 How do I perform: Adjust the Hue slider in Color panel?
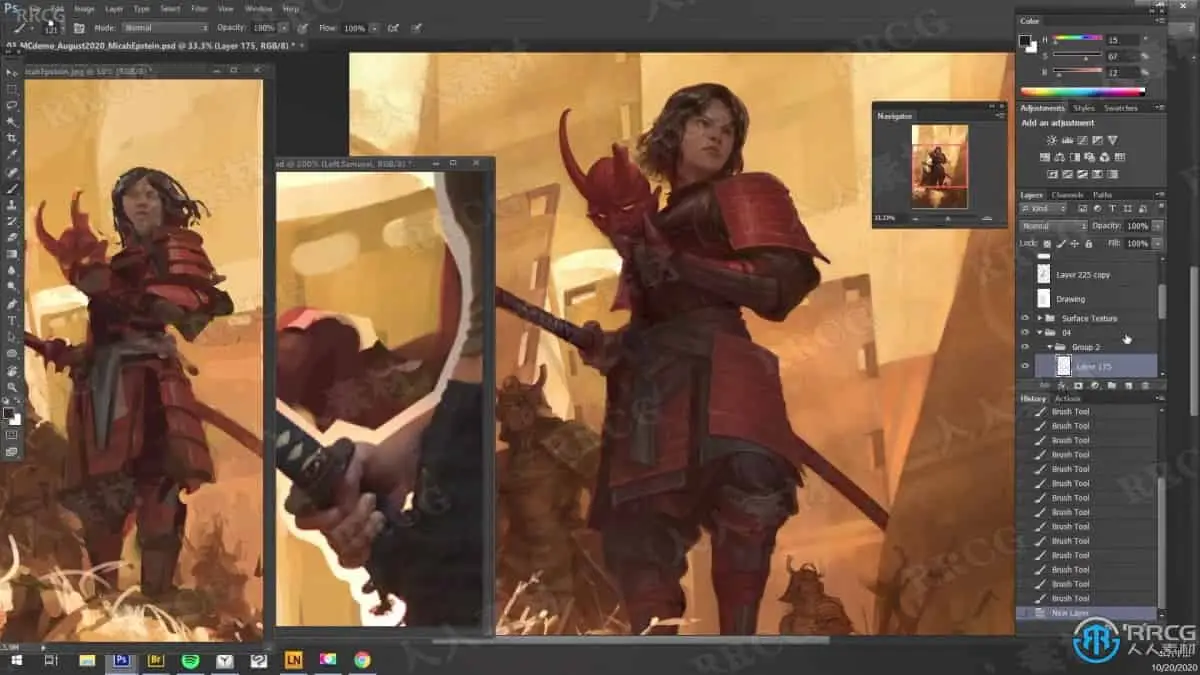(1077, 38)
